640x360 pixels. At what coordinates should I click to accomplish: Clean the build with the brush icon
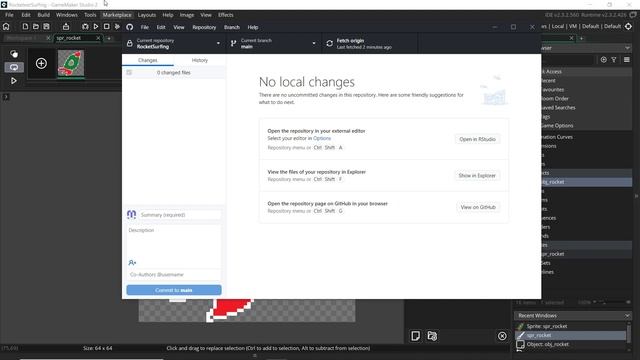click(118, 27)
